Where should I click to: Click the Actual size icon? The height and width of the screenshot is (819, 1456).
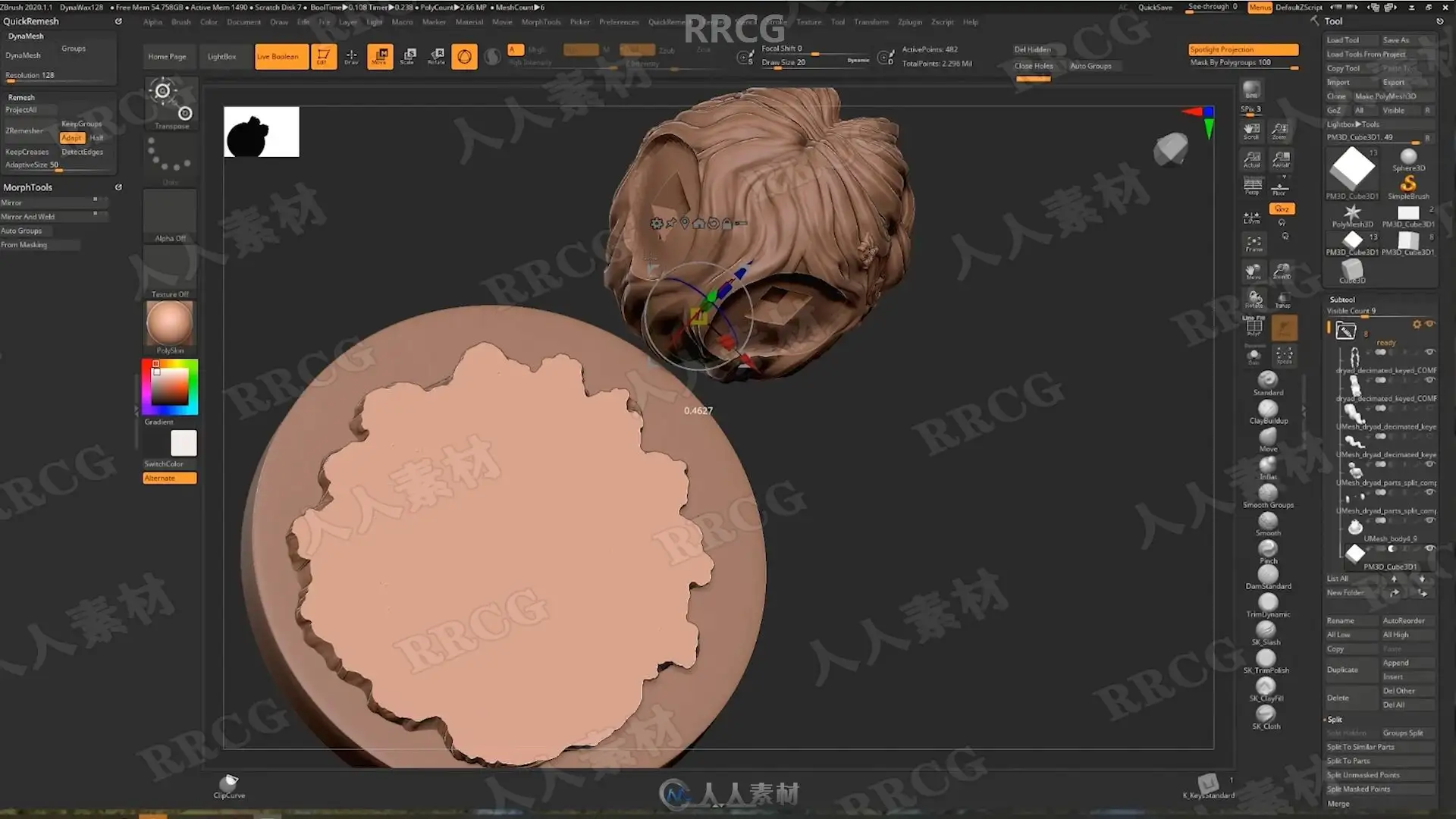(x=1252, y=159)
